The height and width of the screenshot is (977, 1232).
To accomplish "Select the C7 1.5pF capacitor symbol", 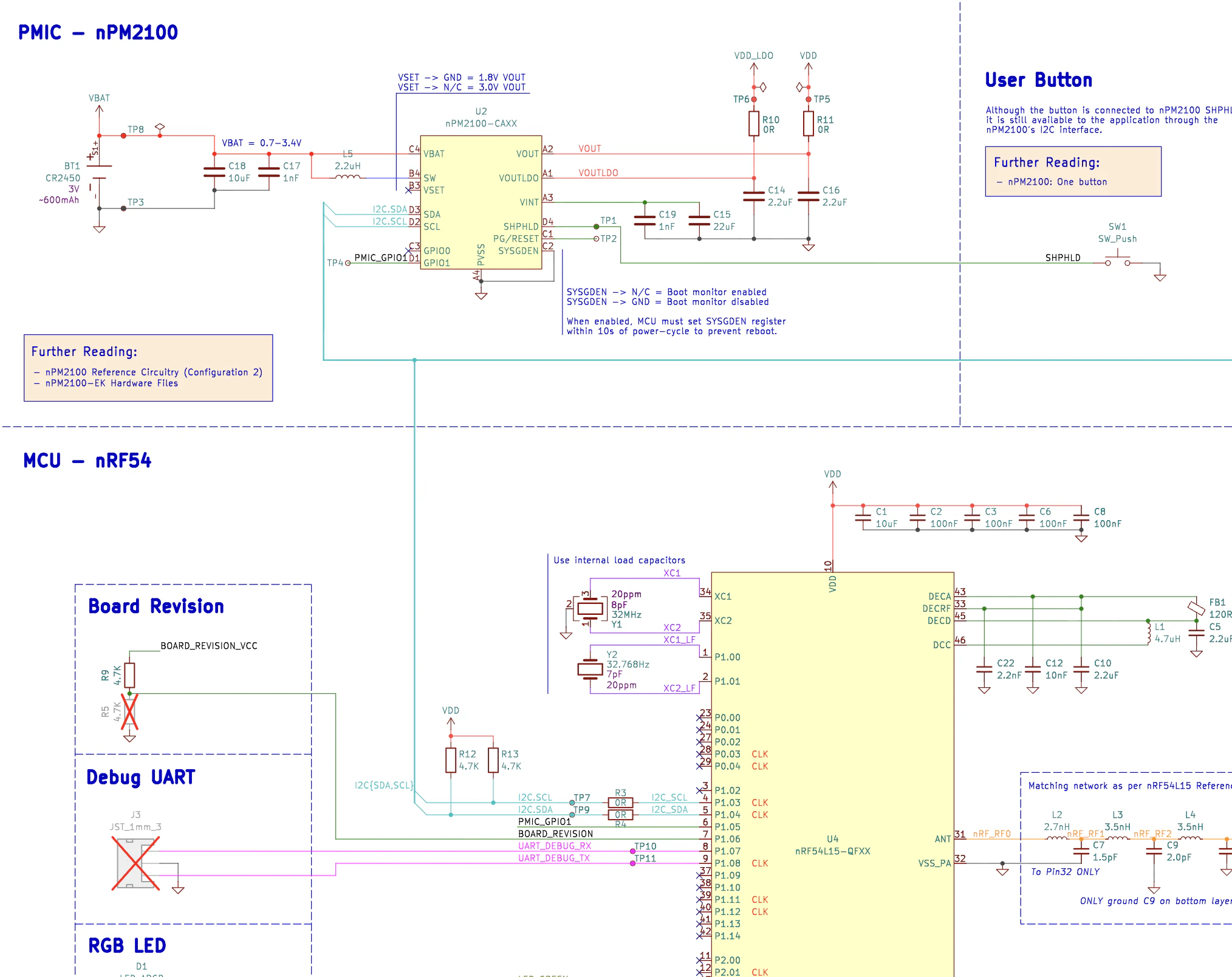I will click(1081, 851).
